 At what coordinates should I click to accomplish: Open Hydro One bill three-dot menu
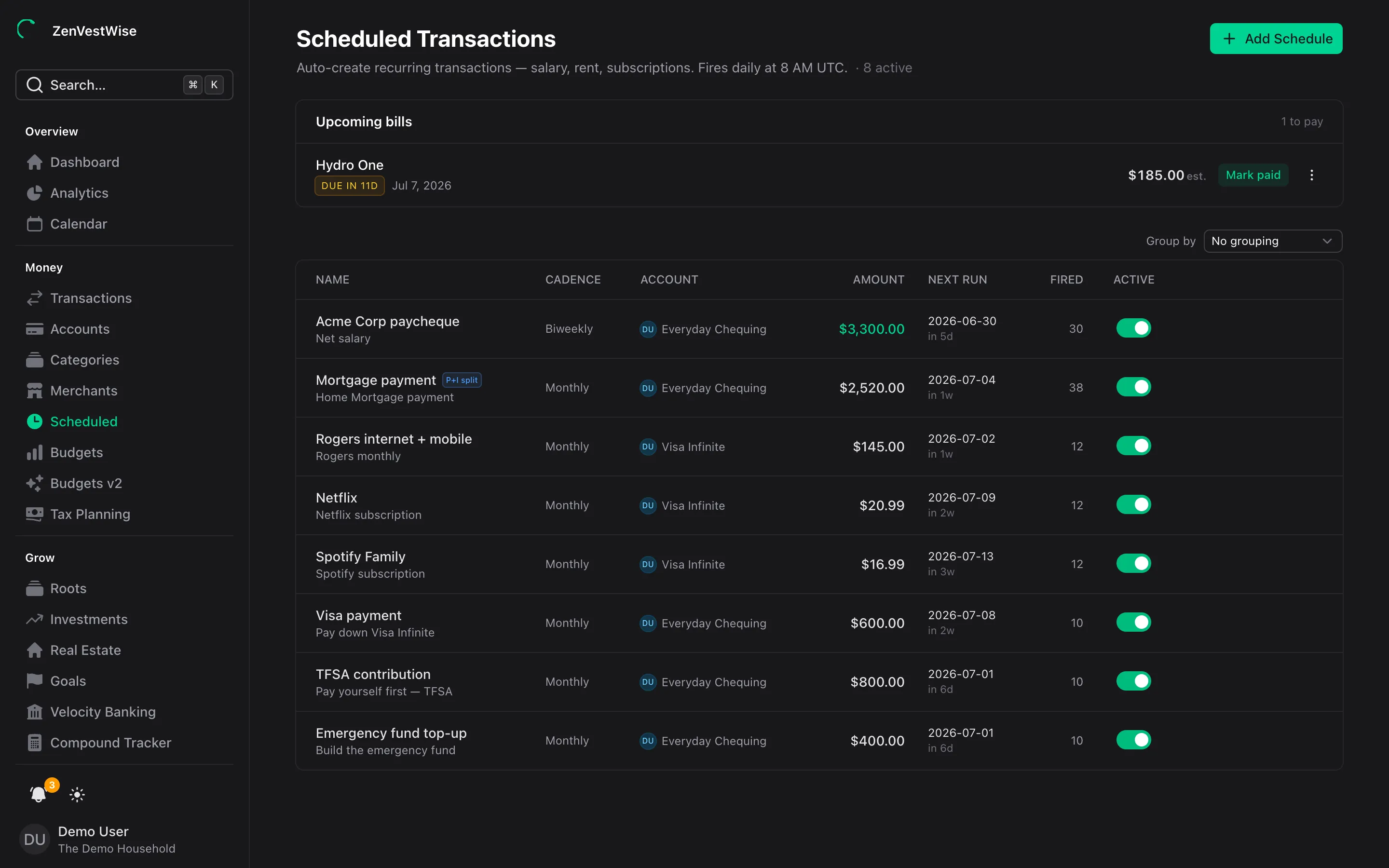pyautogui.click(x=1311, y=175)
